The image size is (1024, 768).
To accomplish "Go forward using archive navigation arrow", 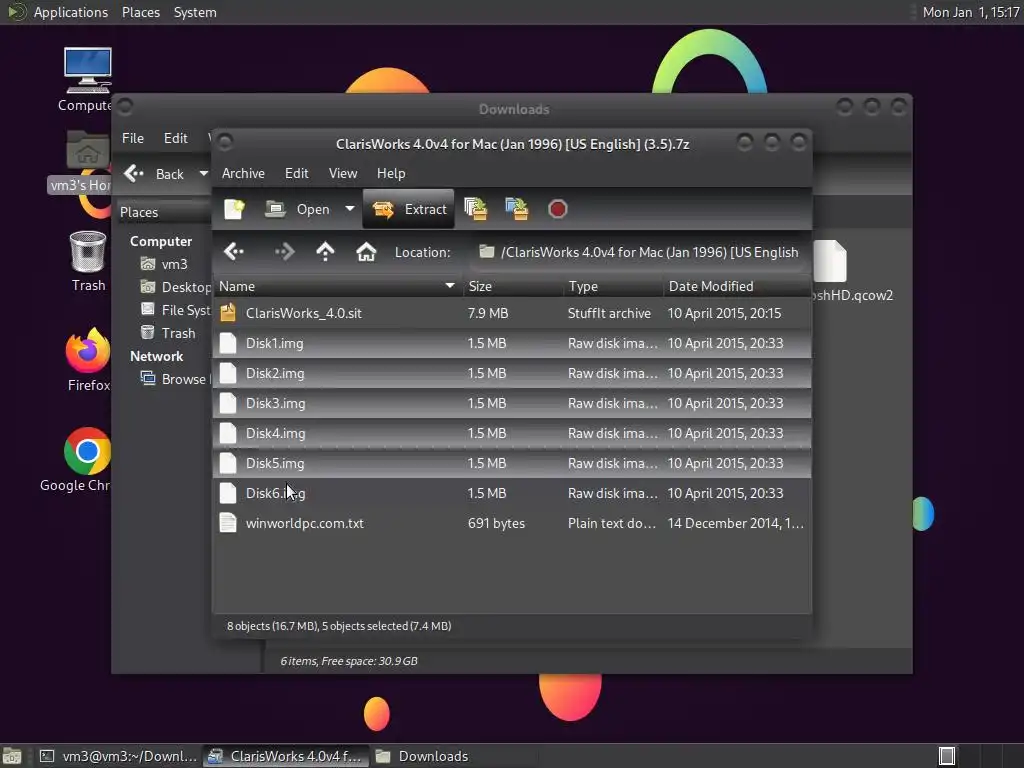I will point(284,252).
